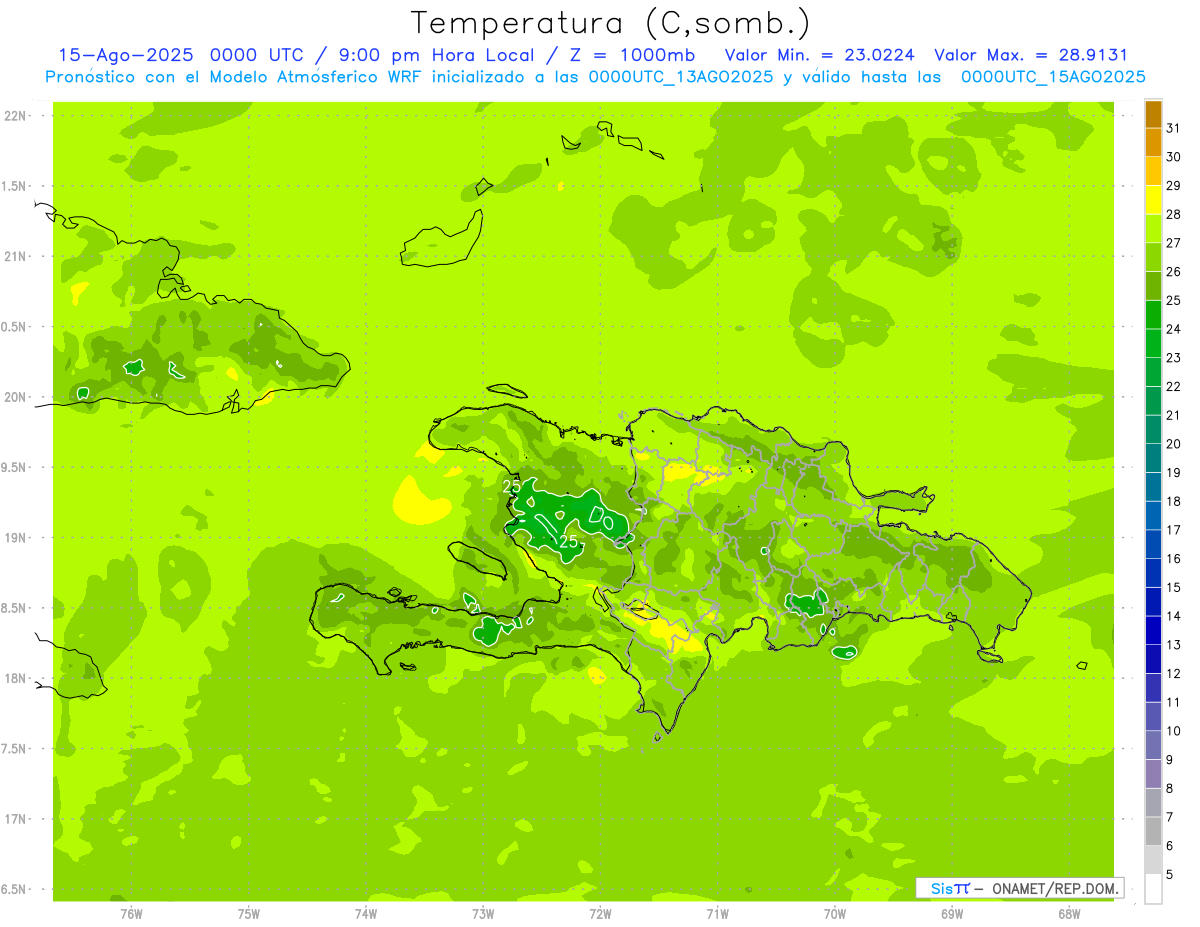Click the '8' legend value
This screenshot has height=927, width=1200.
point(1170,789)
